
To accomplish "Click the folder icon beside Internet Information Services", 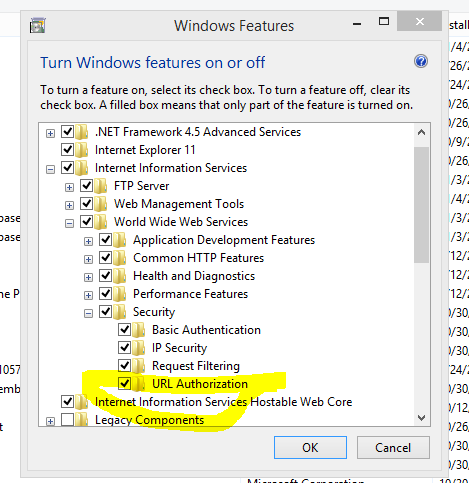I will coord(81,168).
